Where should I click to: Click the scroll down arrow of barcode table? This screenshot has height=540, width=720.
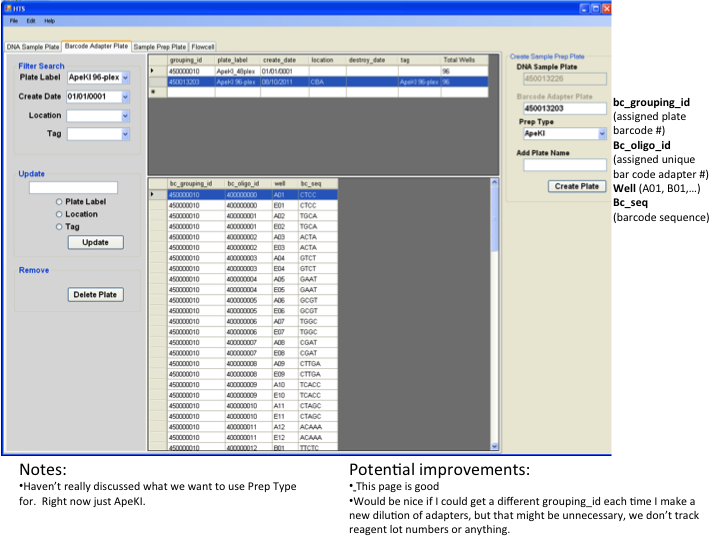[x=495, y=446]
